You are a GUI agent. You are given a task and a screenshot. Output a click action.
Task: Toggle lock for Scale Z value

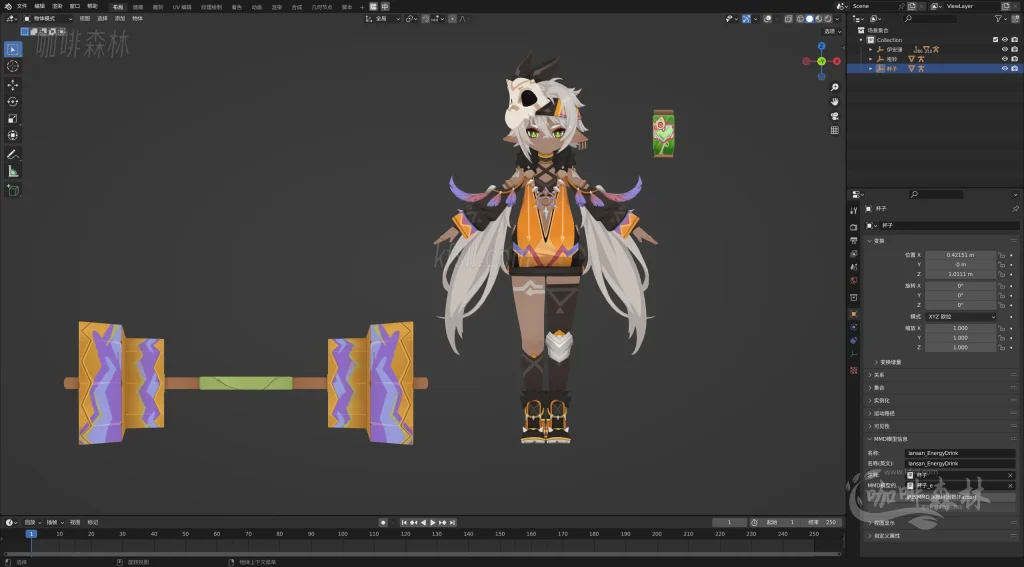[x=1002, y=348]
